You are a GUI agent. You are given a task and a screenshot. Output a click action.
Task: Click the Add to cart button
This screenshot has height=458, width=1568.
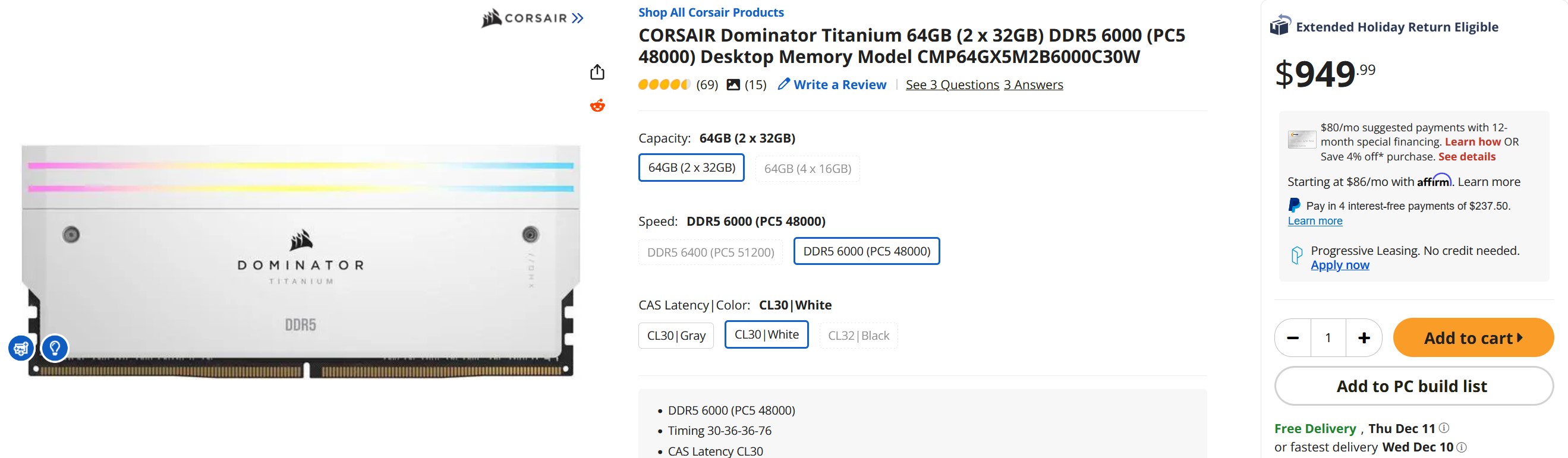coord(1473,337)
